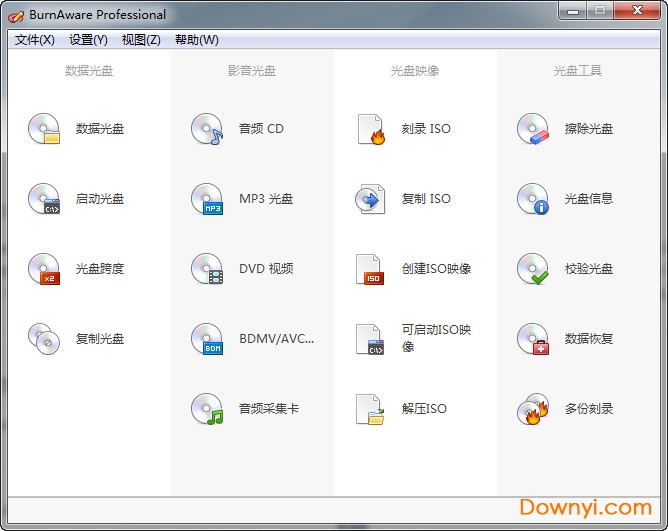This screenshot has width=668, height=531.
Task: Click the 启动光盘 boot disc icon
Action: (44, 199)
